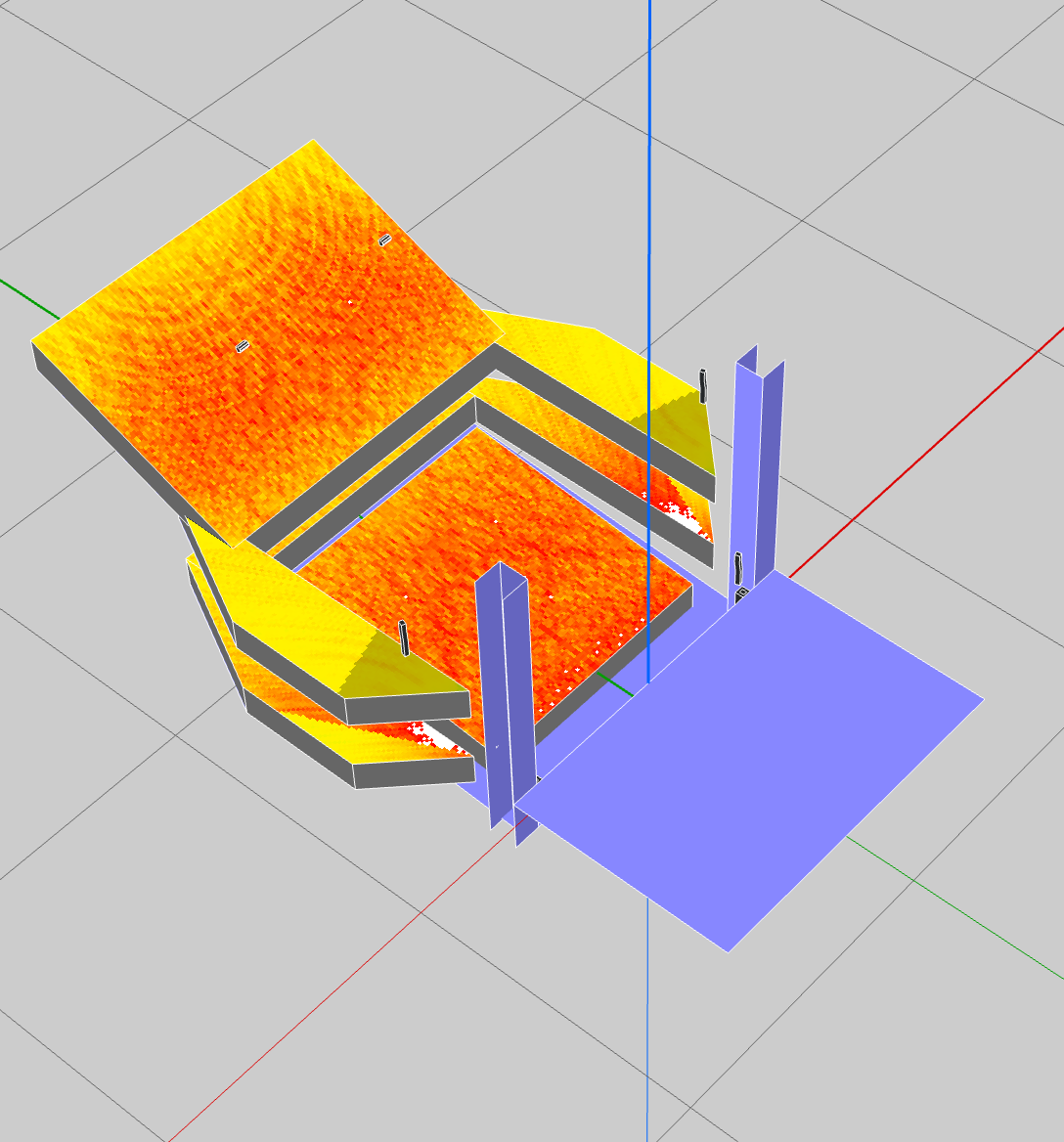Click the black speaker beside the rear column
Screen dimensions: 1064x1142
click(x=738, y=567)
